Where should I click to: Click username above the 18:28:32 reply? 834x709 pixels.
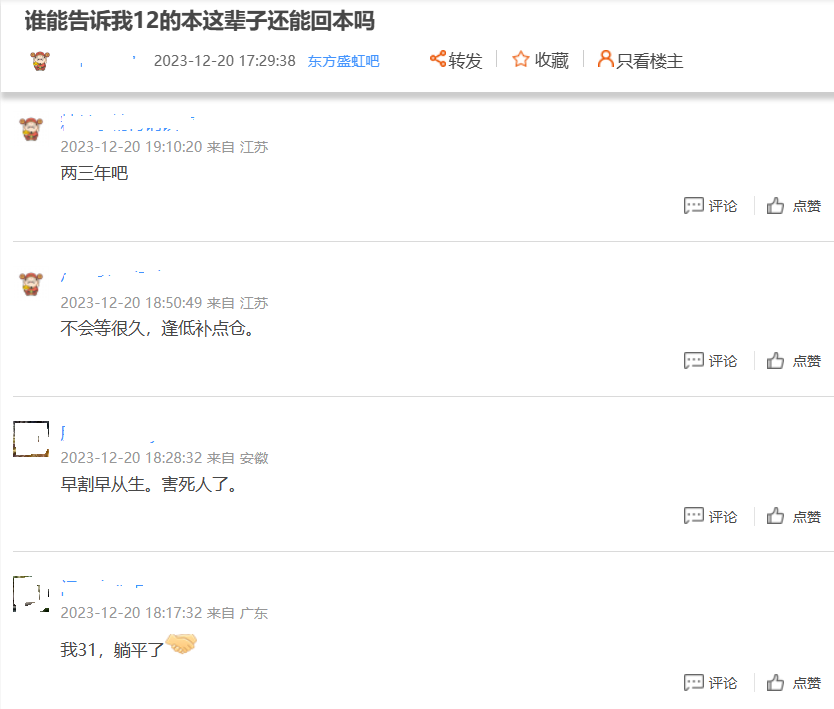pos(108,434)
